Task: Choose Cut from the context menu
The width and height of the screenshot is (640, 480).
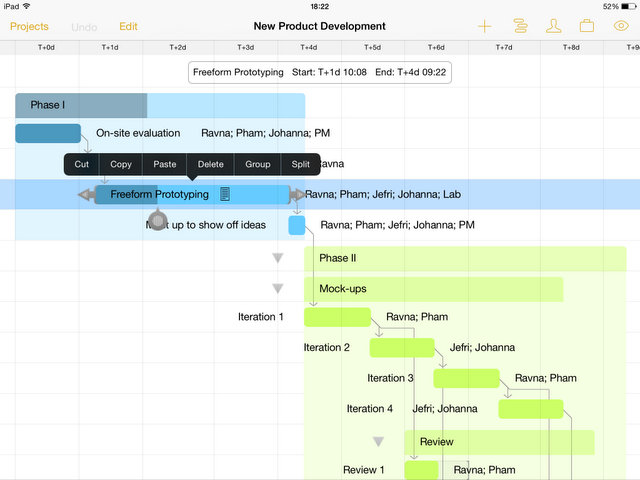Action: pyautogui.click(x=82, y=164)
